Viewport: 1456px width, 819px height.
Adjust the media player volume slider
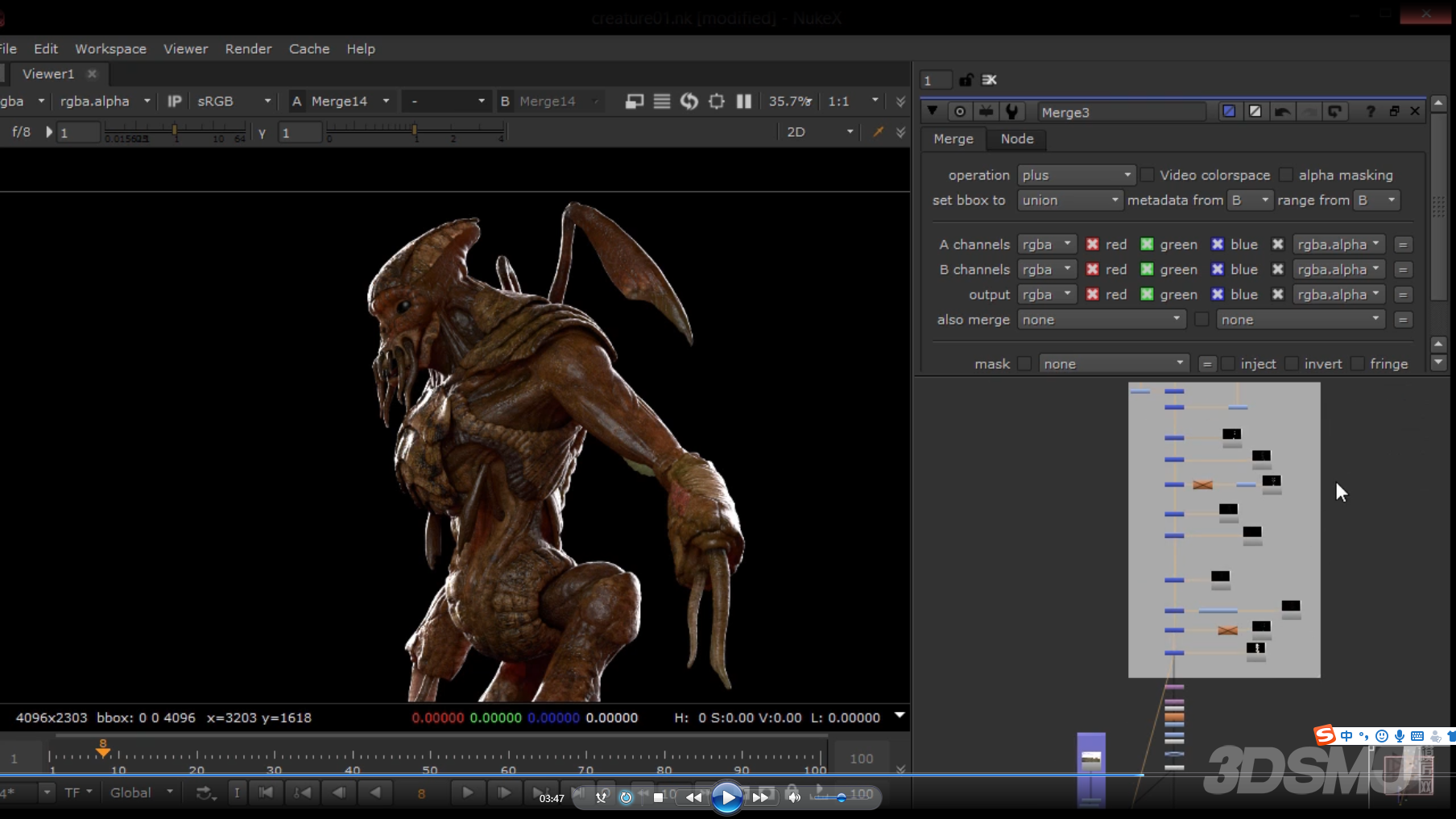[843, 797]
